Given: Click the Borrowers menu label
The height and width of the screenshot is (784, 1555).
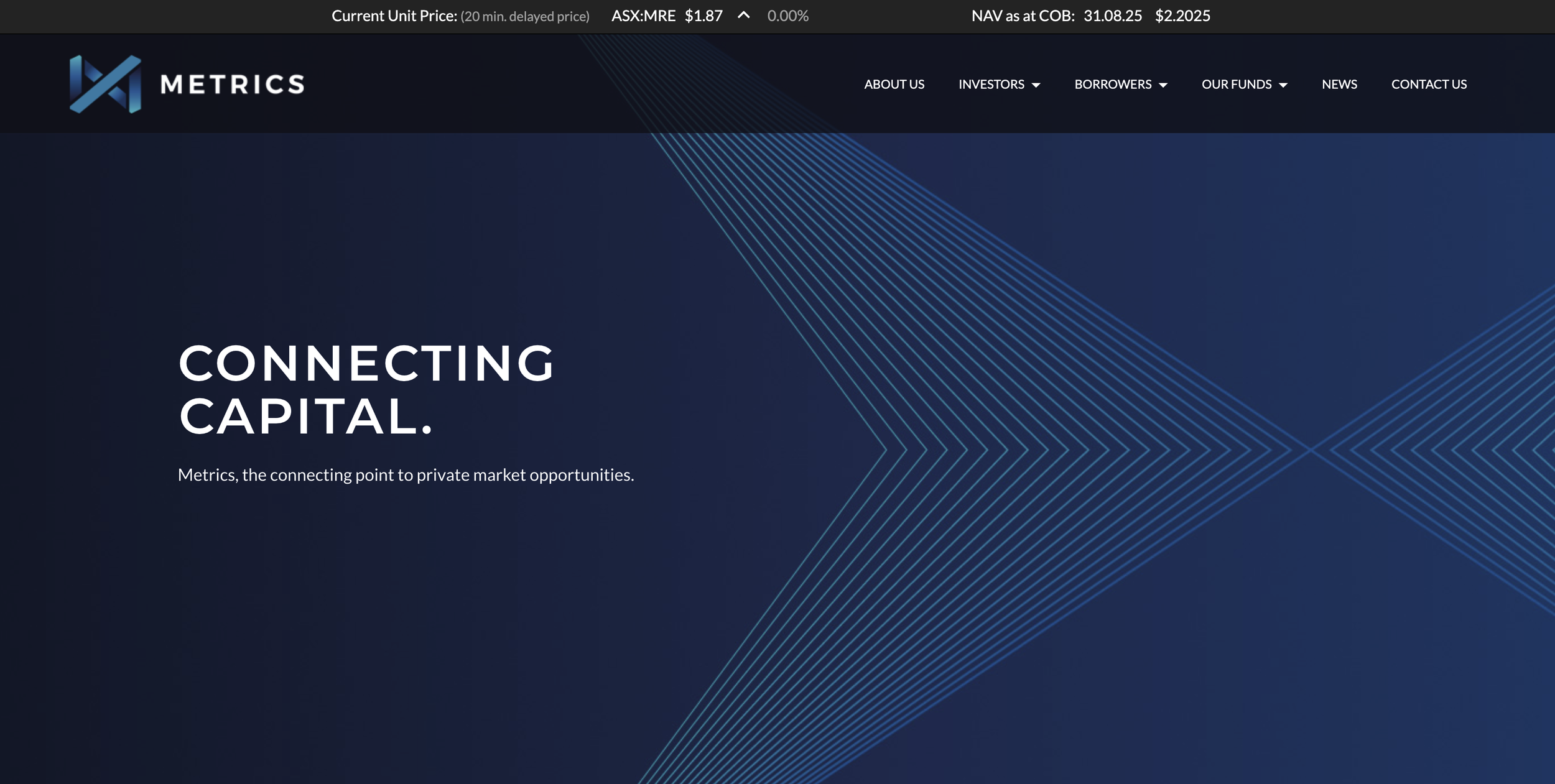Looking at the screenshot, I should [x=1113, y=84].
